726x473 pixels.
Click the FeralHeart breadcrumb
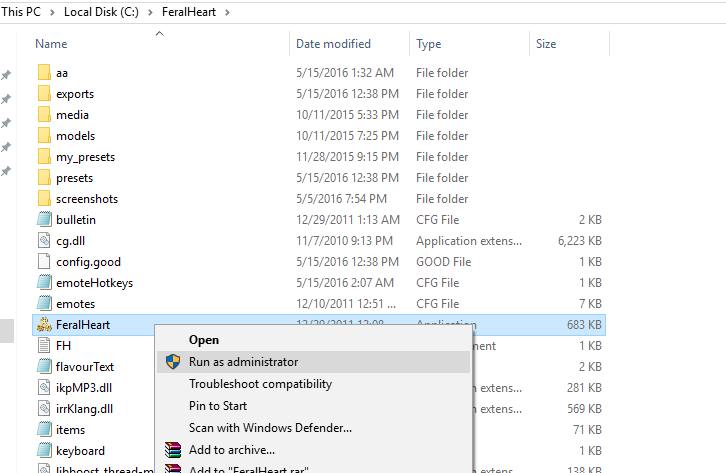(189, 12)
